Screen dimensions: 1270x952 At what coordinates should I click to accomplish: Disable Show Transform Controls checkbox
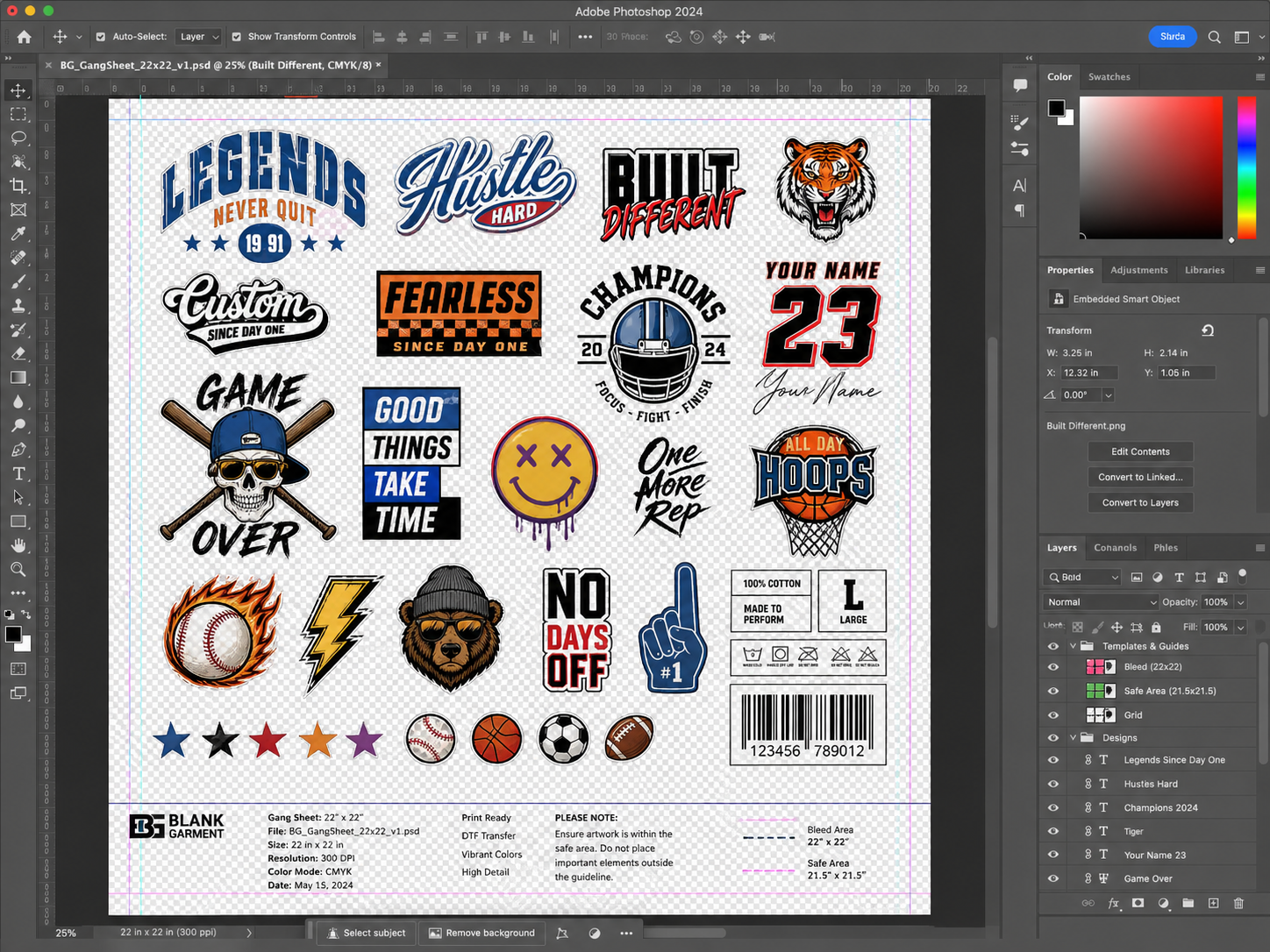coord(237,37)
